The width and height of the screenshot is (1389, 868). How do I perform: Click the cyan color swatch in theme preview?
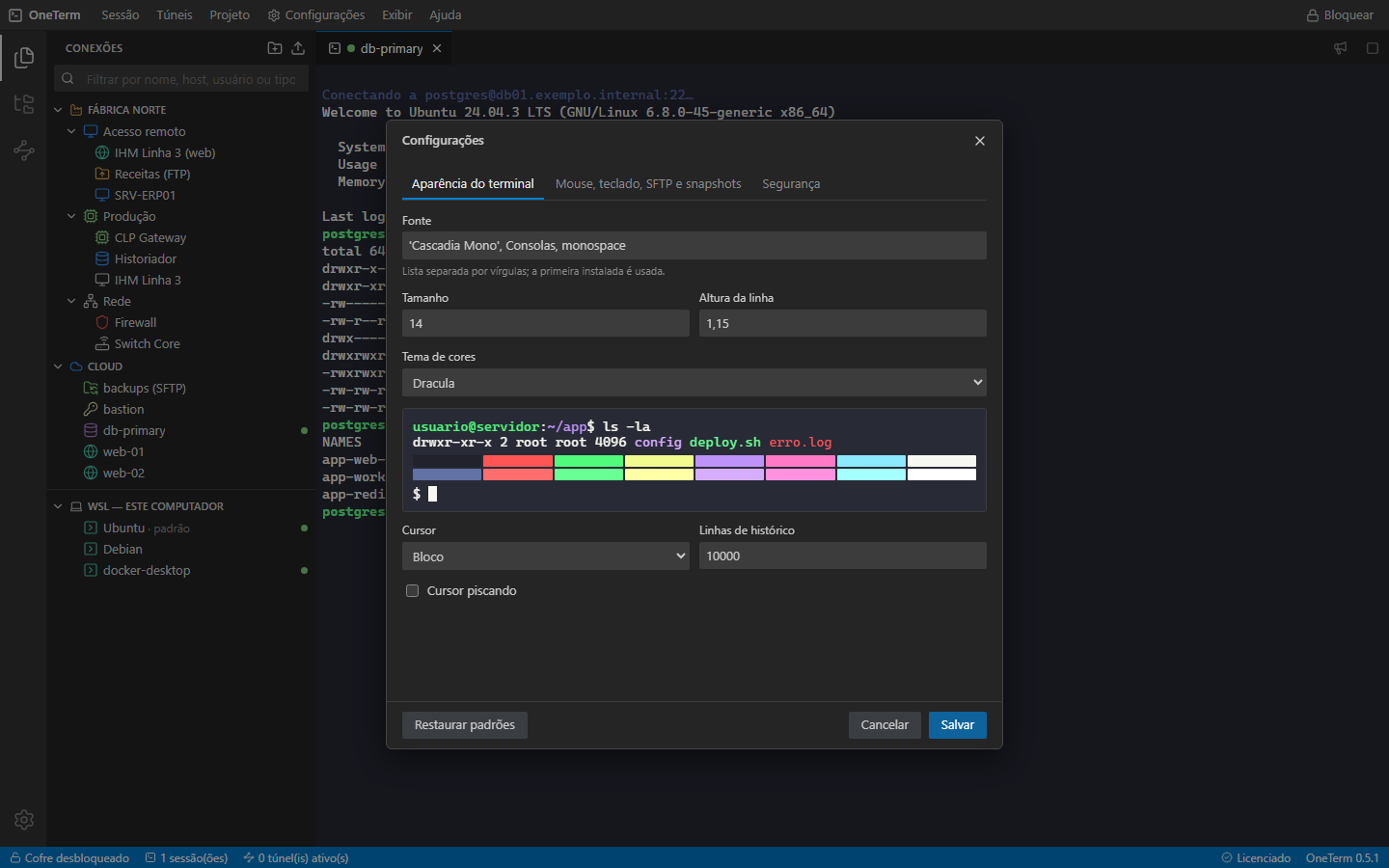tap(871, 461)
